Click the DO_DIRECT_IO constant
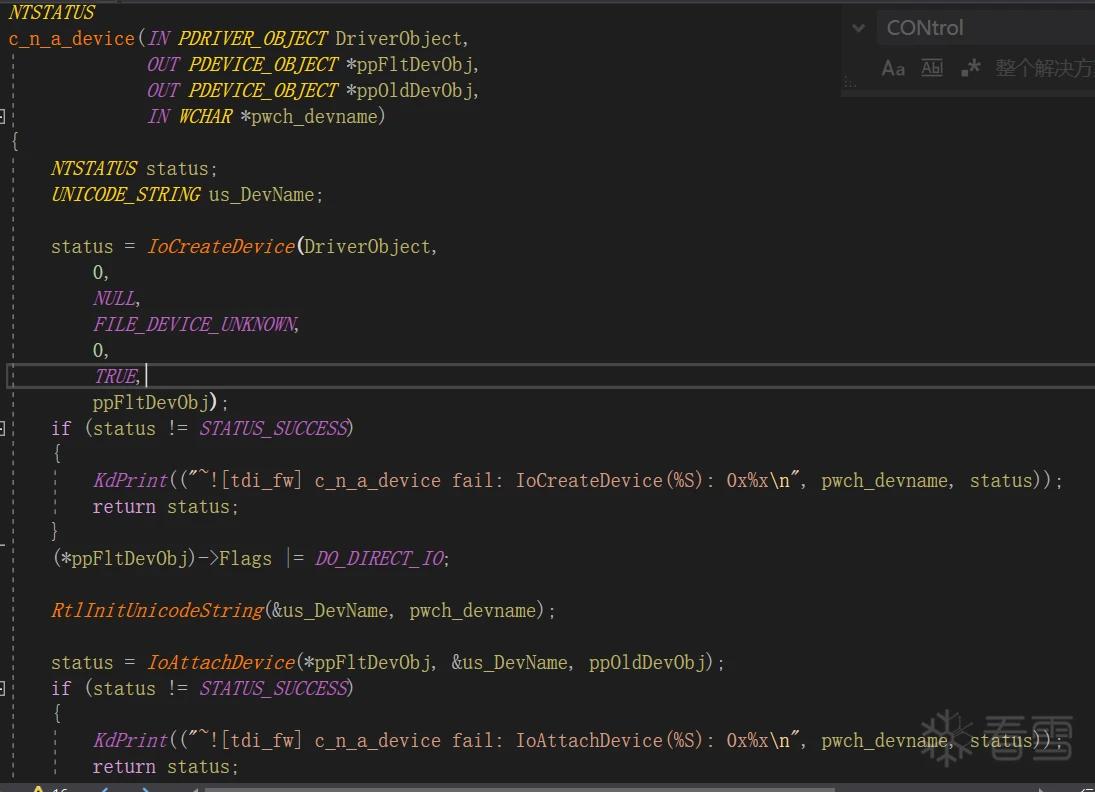 [380, 559]
